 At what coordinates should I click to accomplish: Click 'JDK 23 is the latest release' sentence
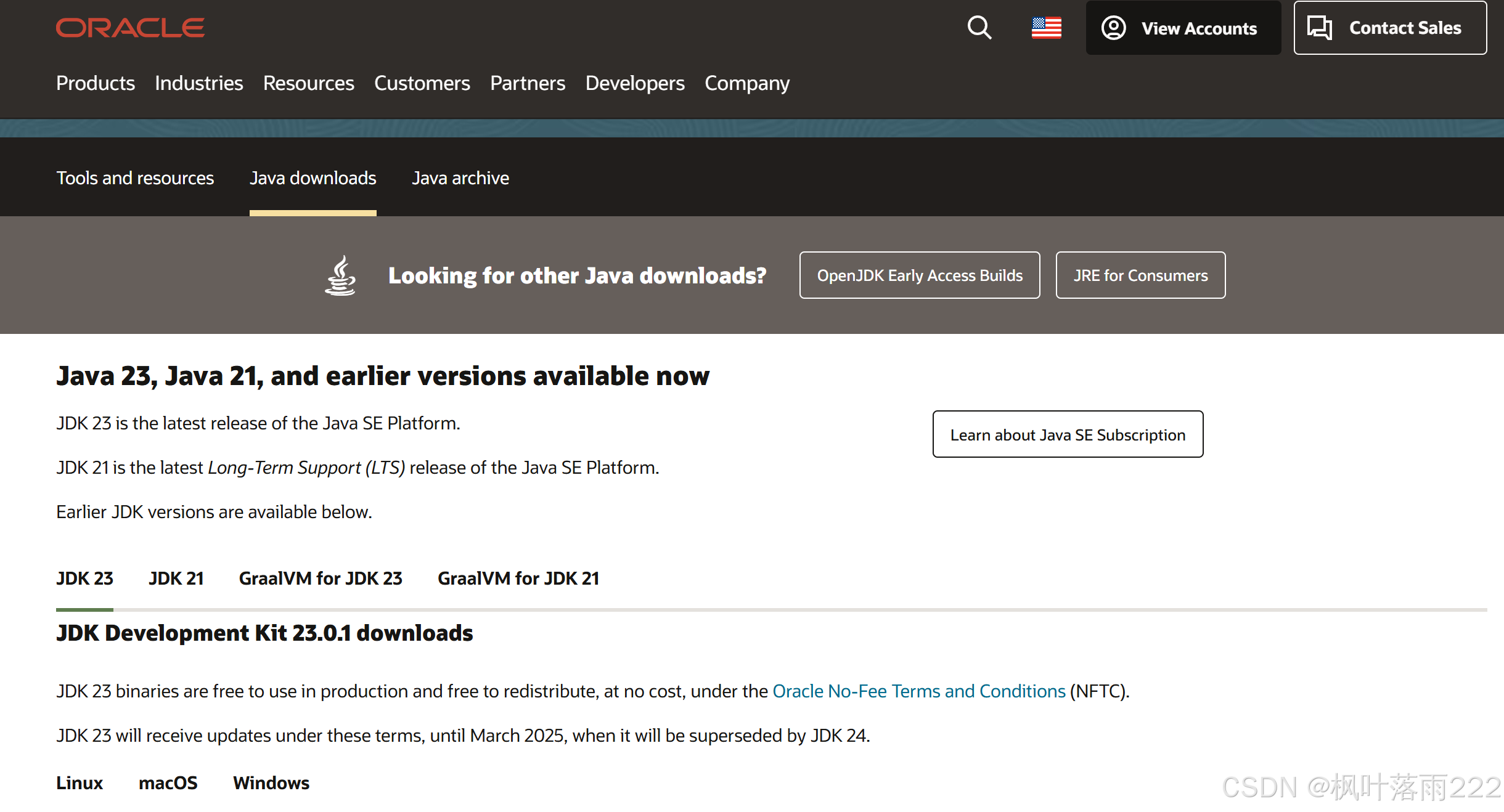(x=258, y=423)
